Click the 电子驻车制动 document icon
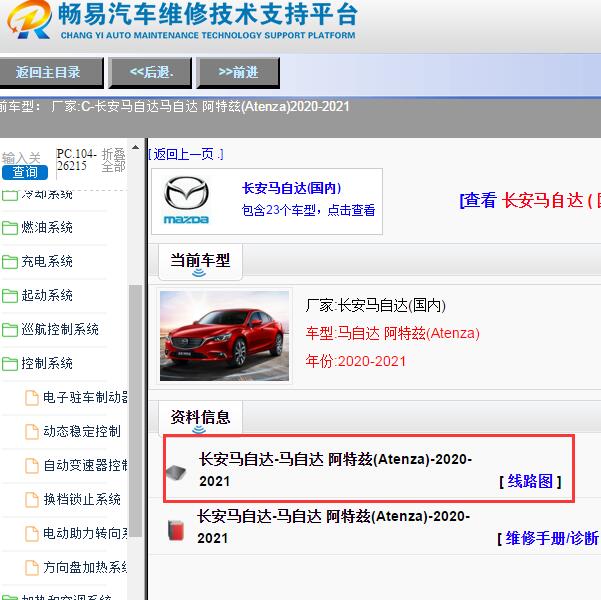 pos(32,398)
